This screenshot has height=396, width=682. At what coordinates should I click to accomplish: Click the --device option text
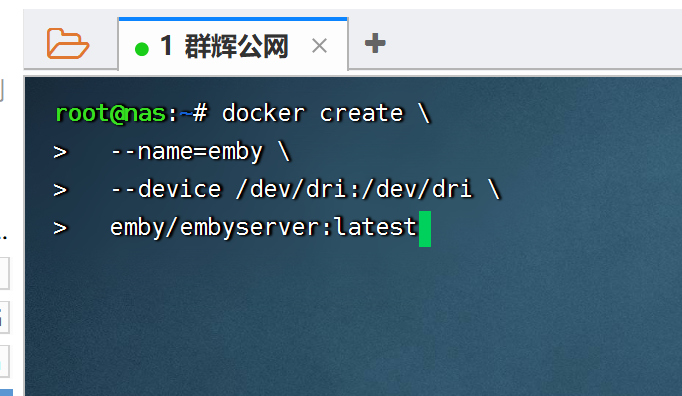pos(166,189)
